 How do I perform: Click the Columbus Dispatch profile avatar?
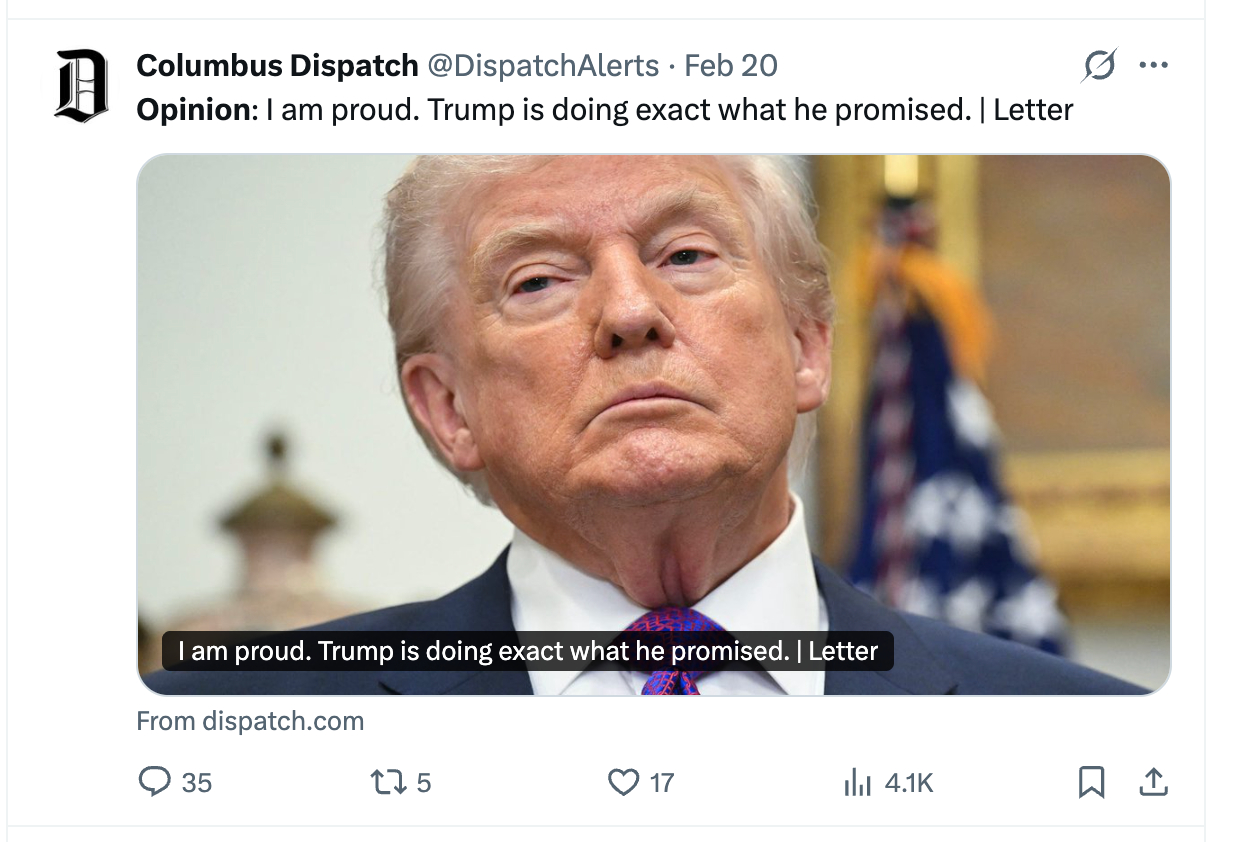pos(81,85)
